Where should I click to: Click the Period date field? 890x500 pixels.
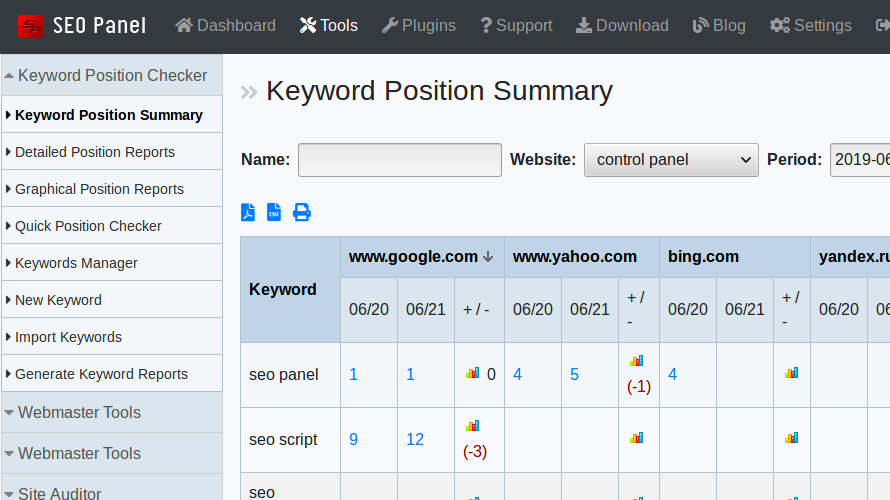tap(861, 160)
